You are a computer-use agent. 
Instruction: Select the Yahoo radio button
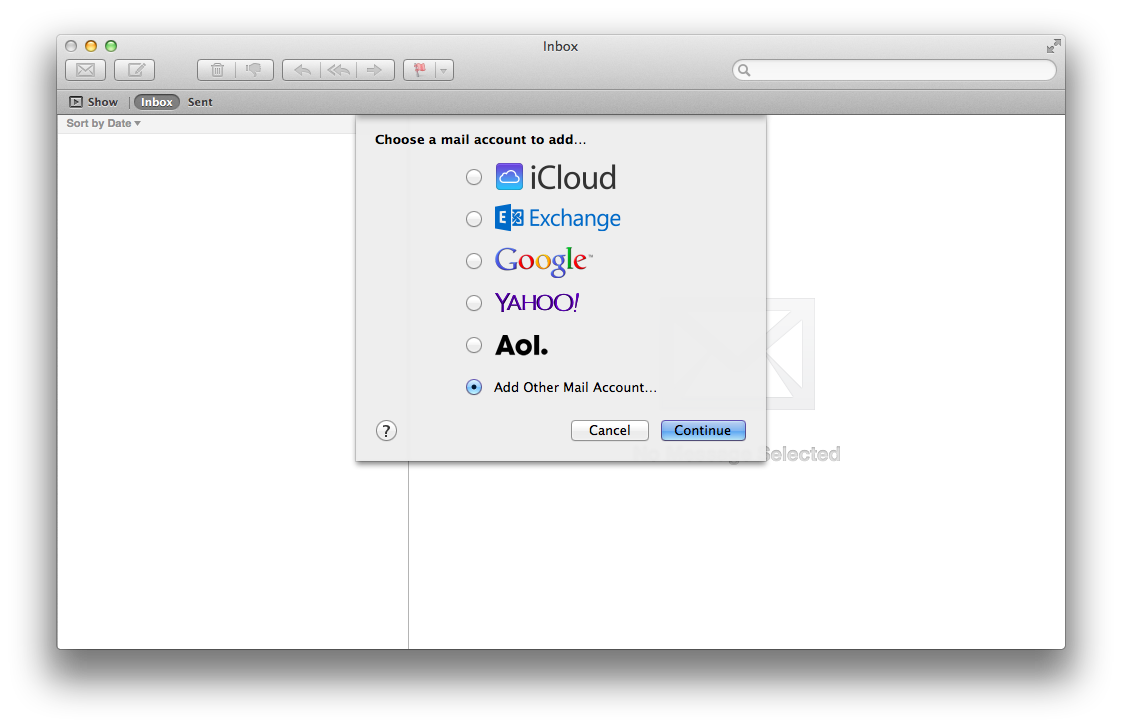pyautogui.click(x=474, y=303)
